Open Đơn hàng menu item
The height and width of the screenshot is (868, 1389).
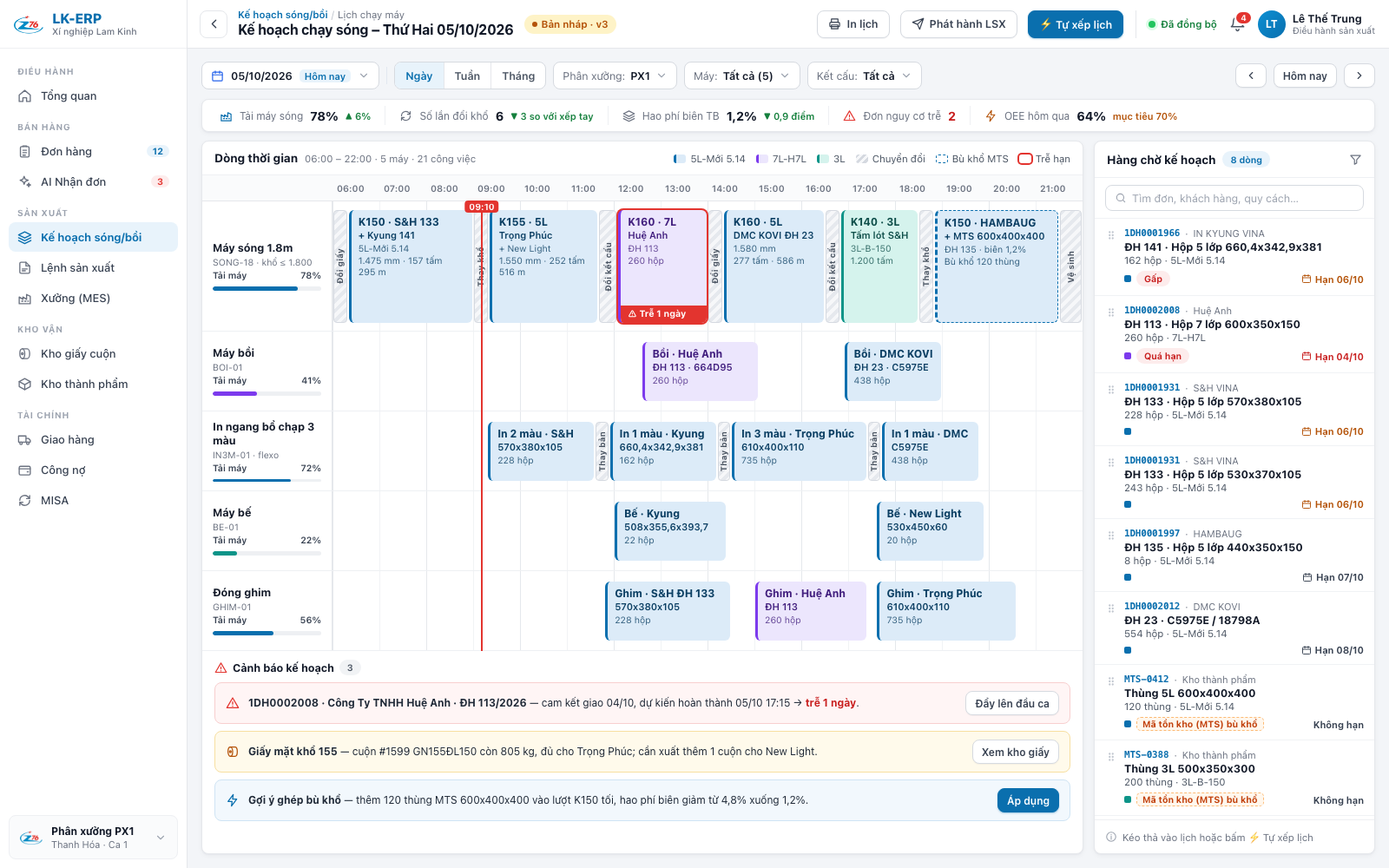[x=93, y=151]
